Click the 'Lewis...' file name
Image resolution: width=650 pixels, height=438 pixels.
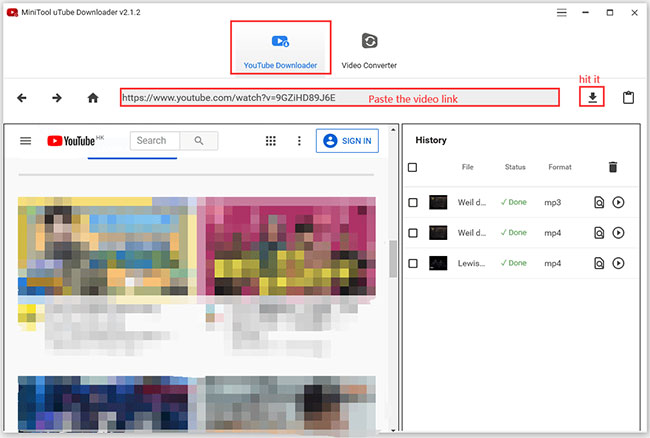[471, 263]
